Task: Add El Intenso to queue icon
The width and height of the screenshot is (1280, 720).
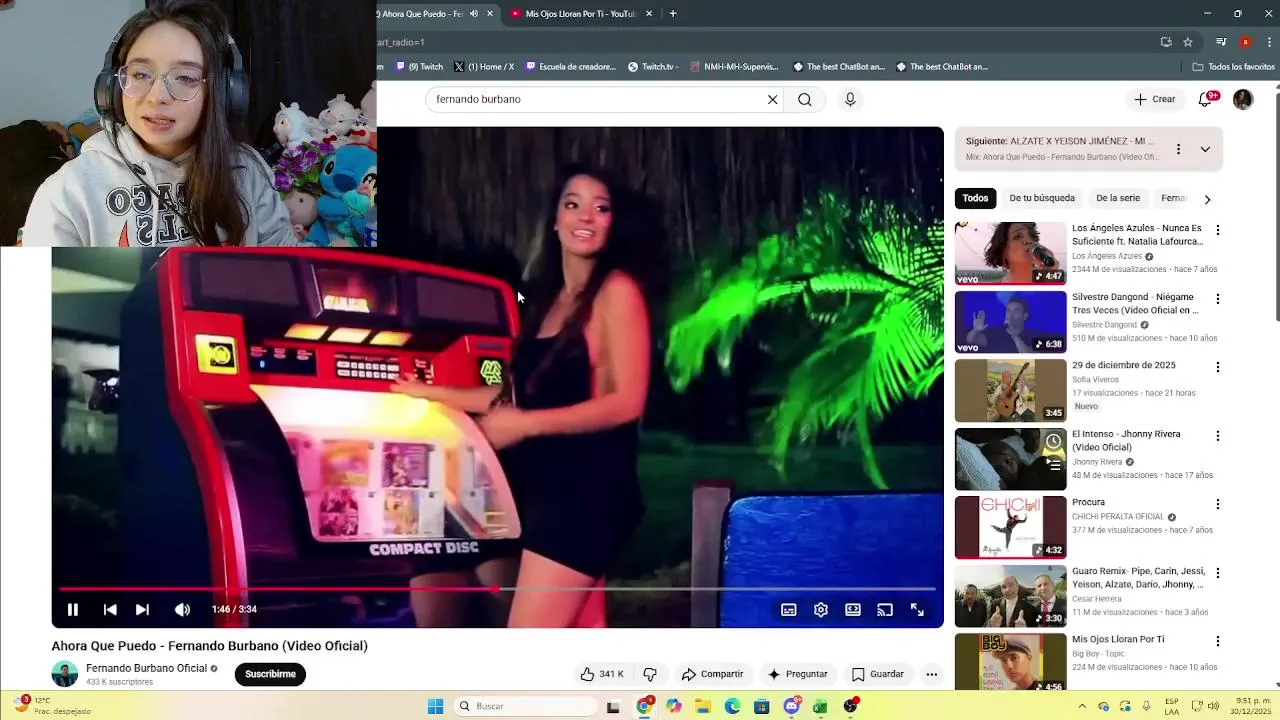Action: 1054,463
